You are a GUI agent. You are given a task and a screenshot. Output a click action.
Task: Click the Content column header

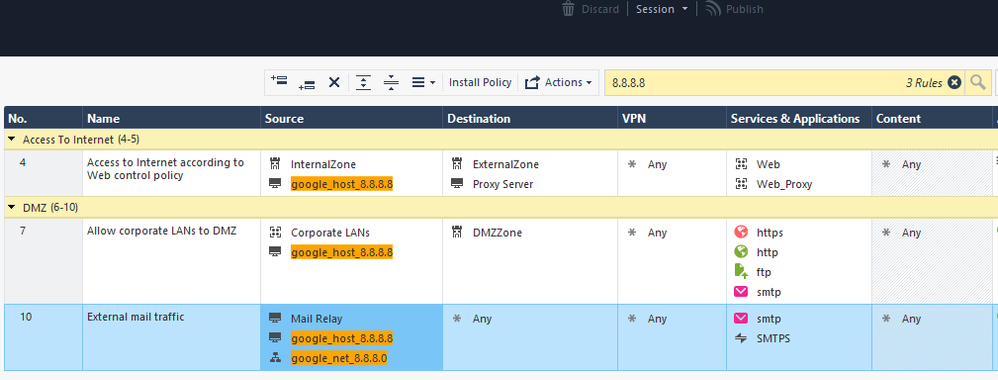point(932,118)
